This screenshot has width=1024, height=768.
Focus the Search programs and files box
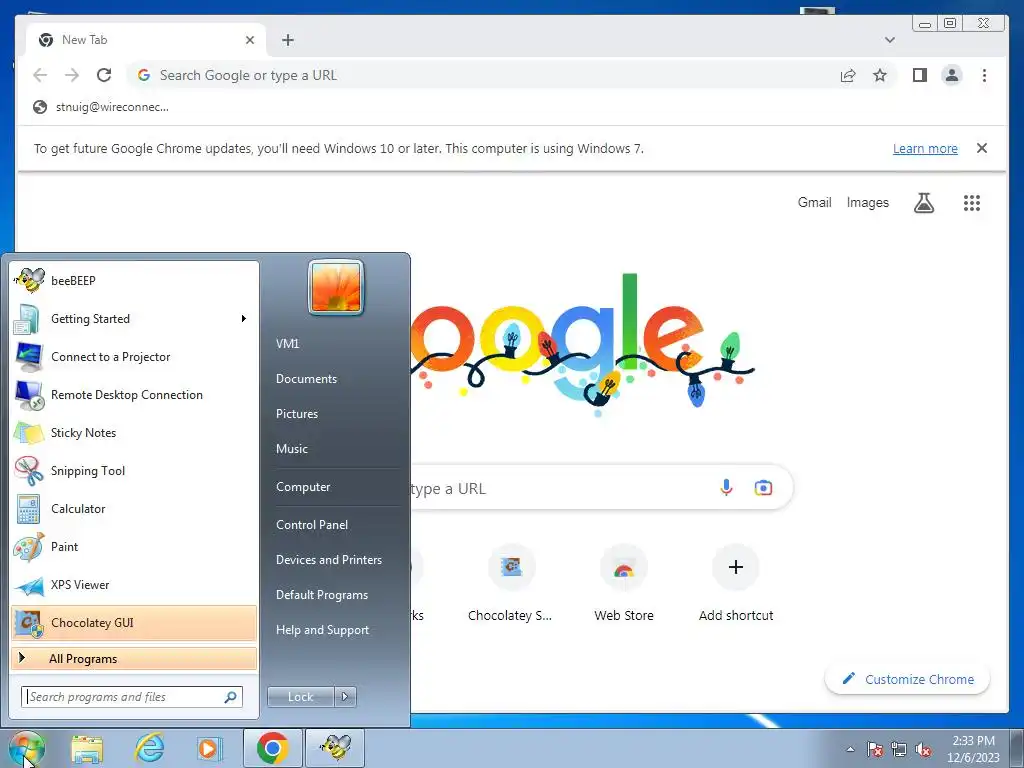(131, 697)
